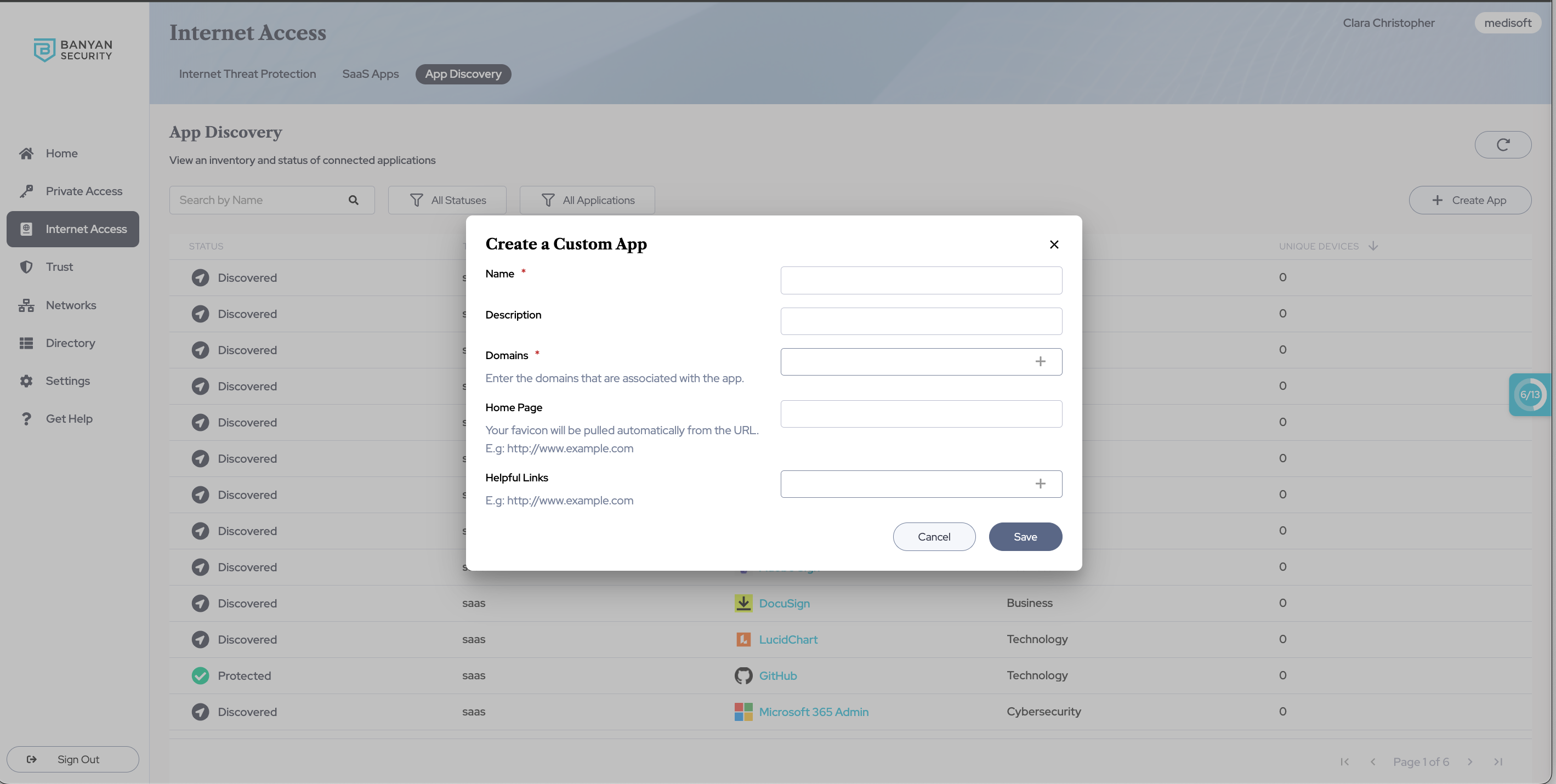Jump to last page arrow
The image size is (1556, 784).
[x=1498, y=762]
